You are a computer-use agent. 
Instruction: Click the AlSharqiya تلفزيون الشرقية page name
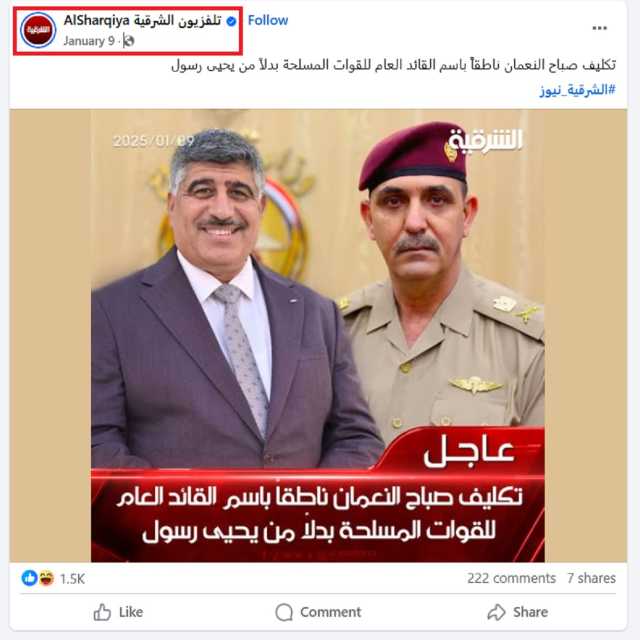(142, 20)
